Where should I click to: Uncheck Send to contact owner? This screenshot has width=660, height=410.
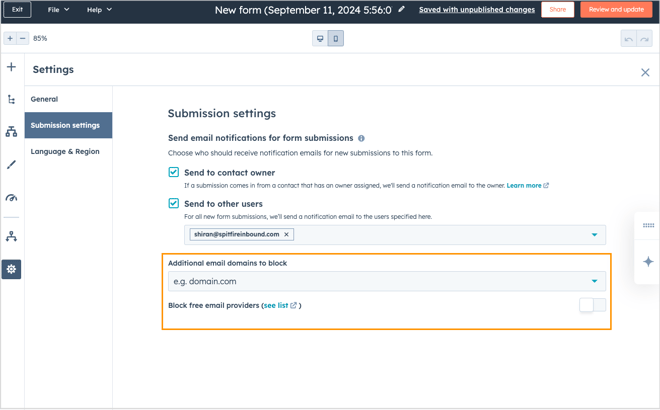[x=173, y=172]
